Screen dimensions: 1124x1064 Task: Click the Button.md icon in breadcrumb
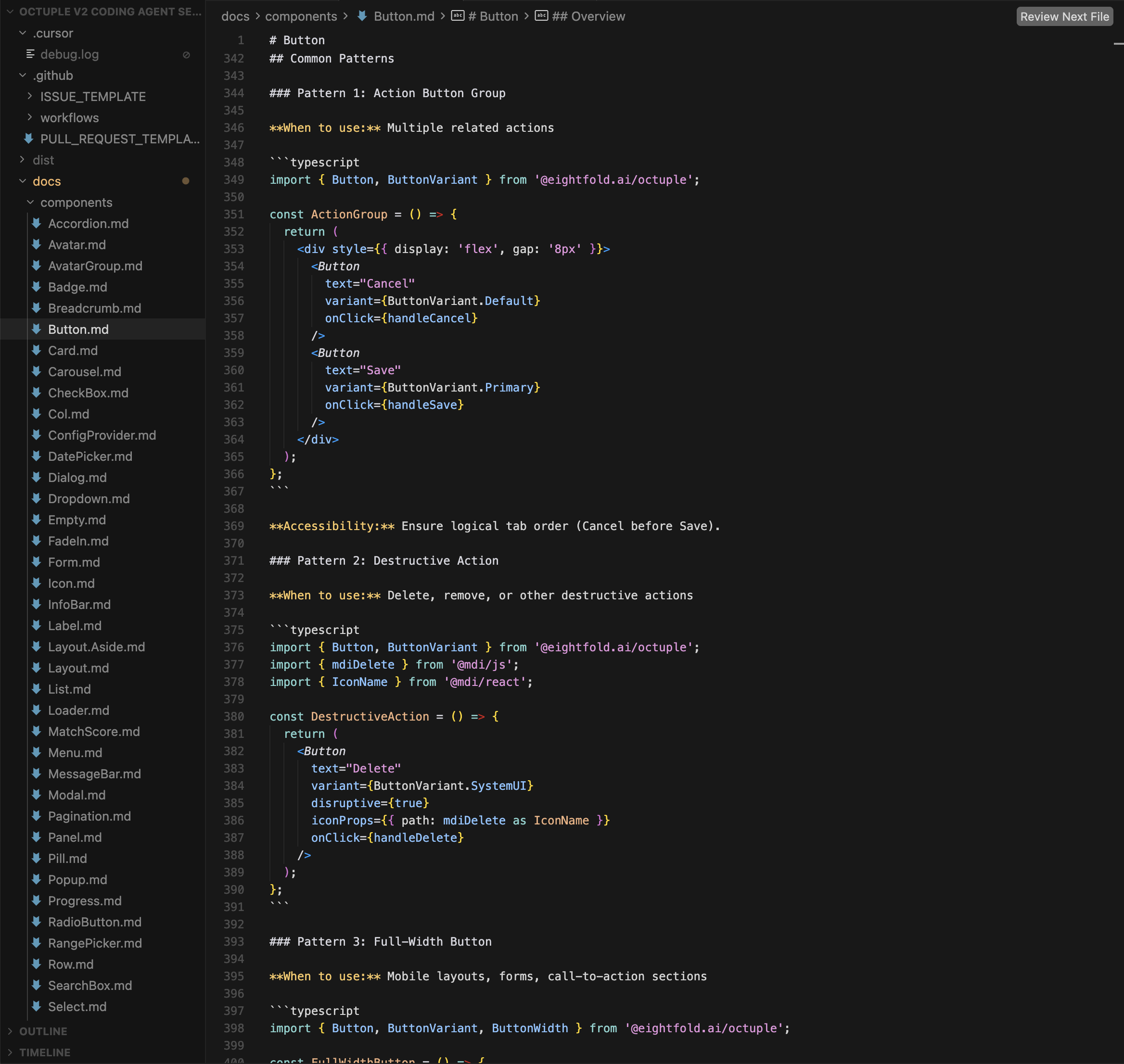361,16
